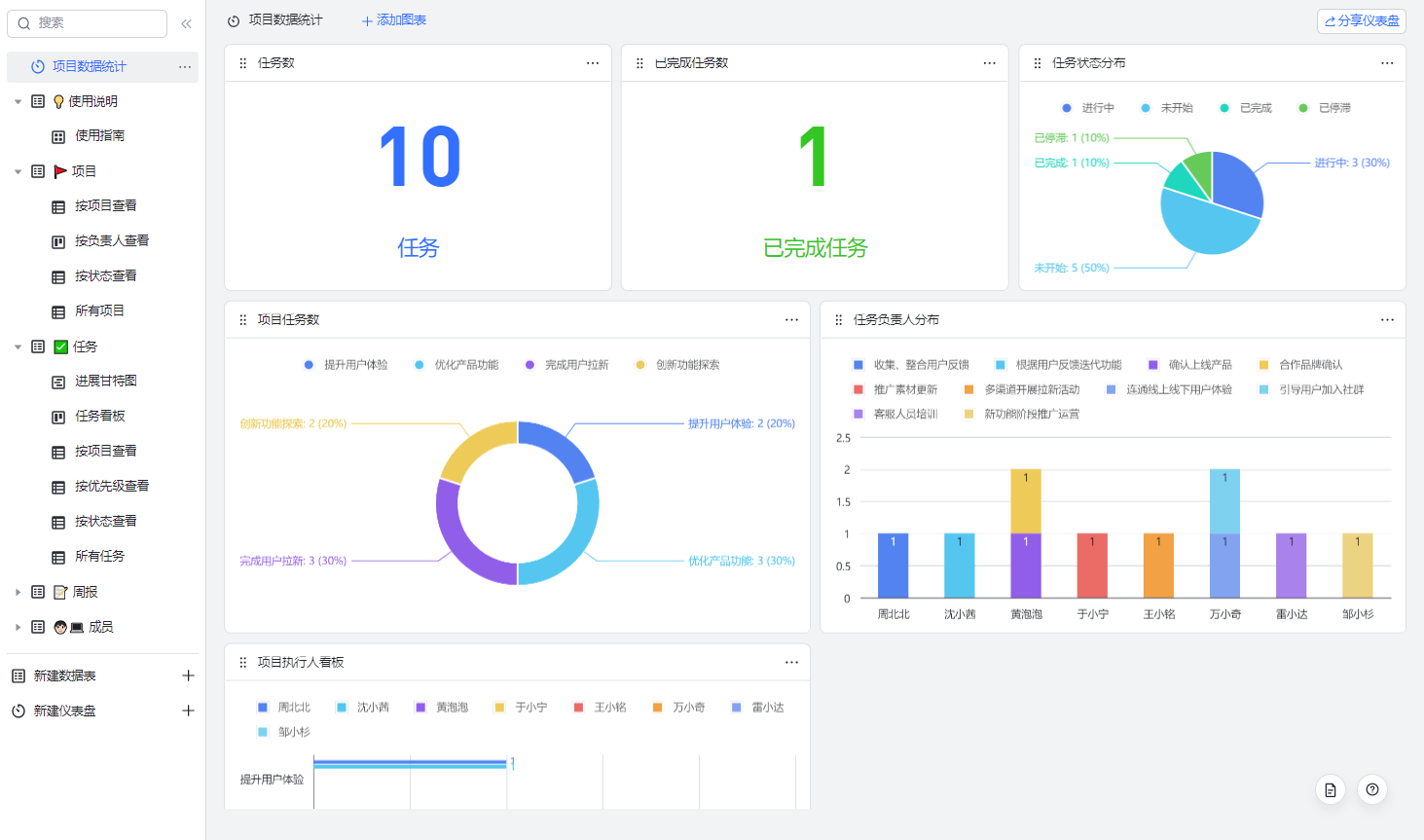Open the document icon button at bottom right
The width and height of the screenshot is (1424, 840).
tap(1330, 789)
